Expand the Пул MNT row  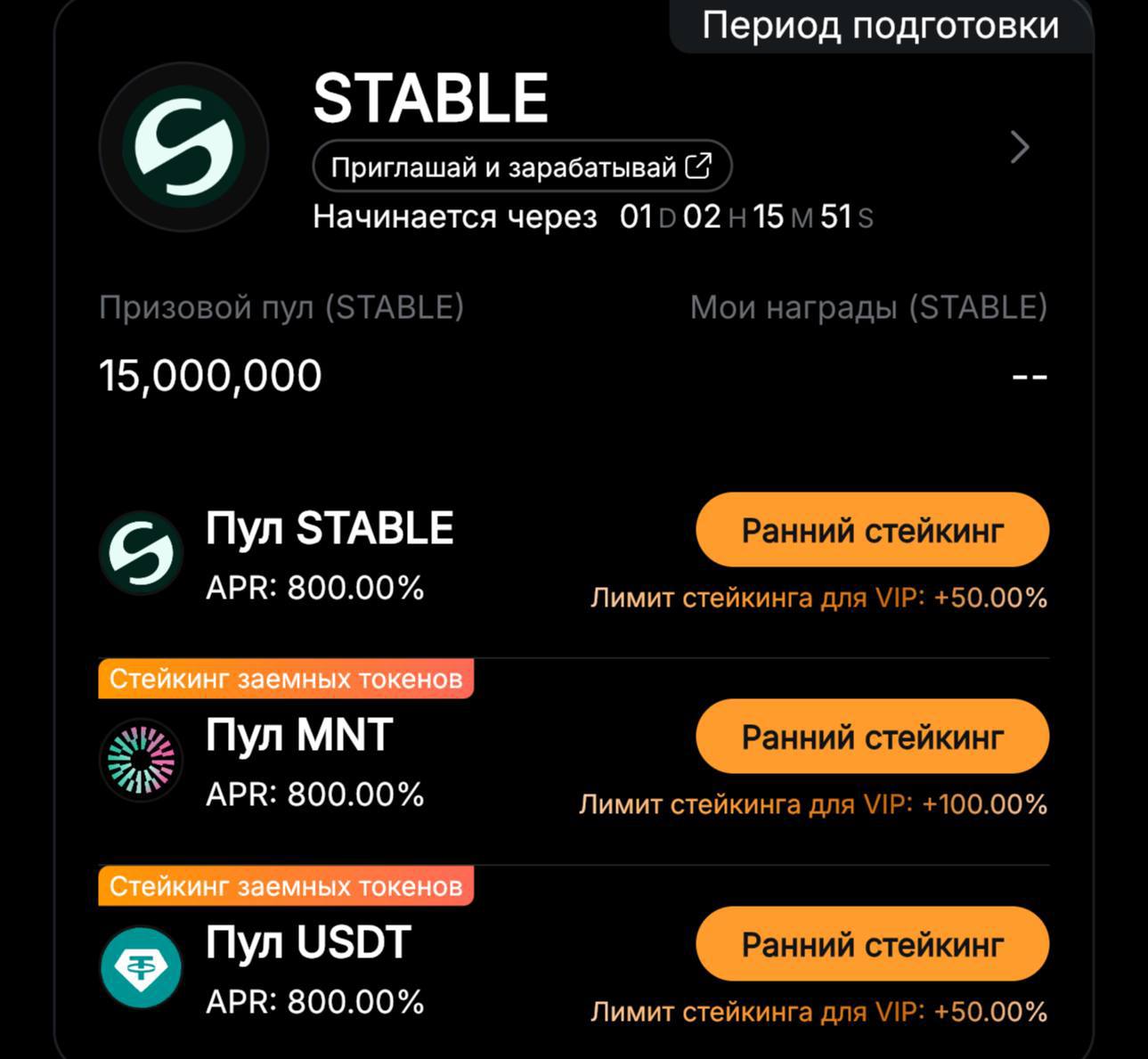point(298,736)
